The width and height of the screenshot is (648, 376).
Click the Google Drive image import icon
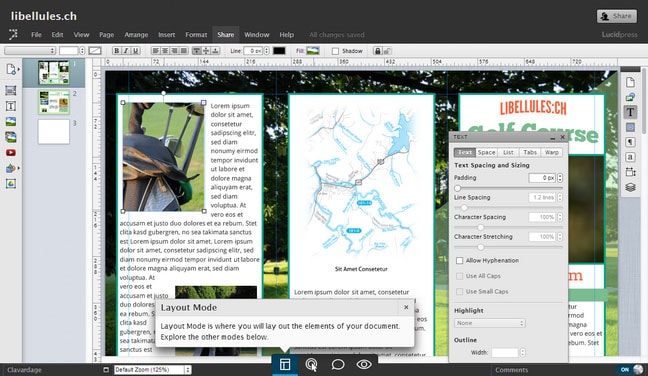11,184
